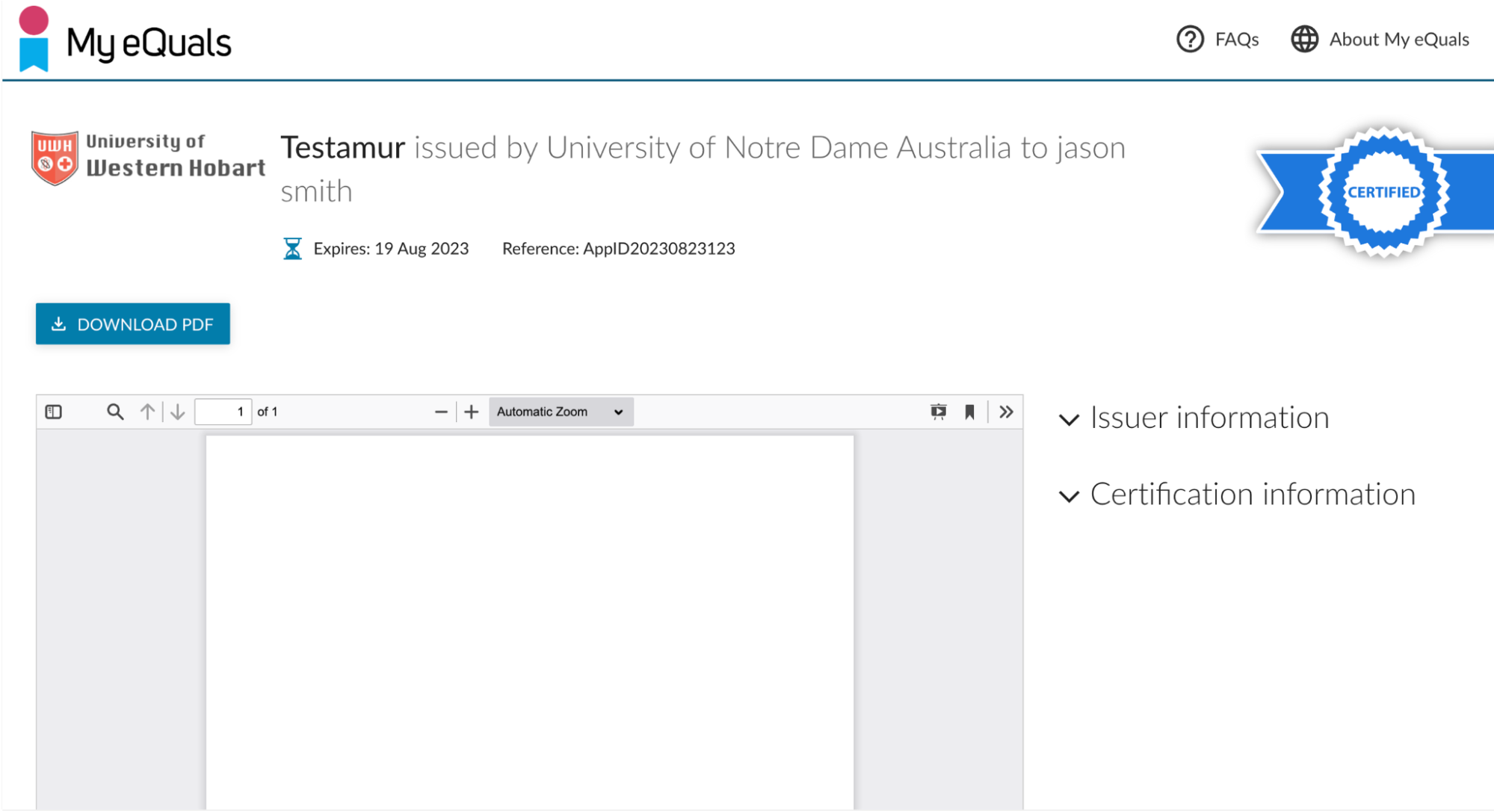The height and width of the screenshot is (812, 1494).
Task: Go to previous page arrow
Action: (147, 412)
